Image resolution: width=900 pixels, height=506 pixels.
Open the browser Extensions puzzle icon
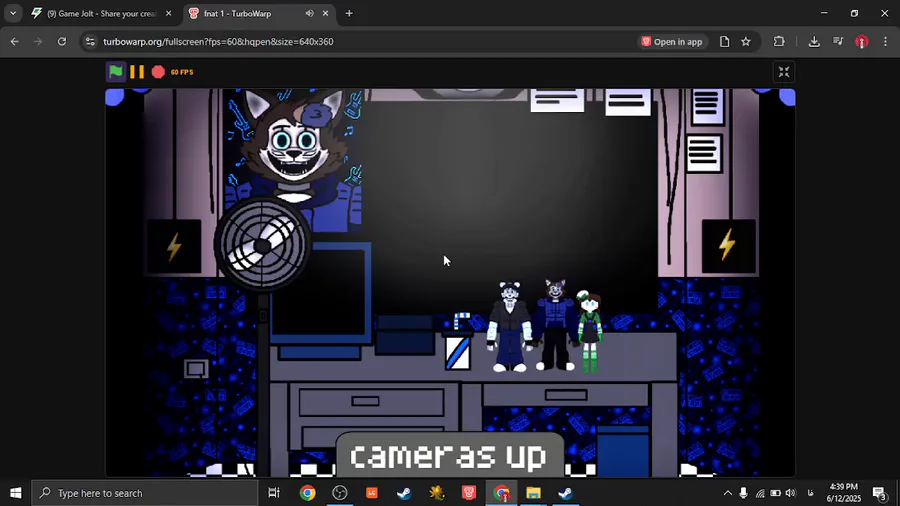779,41
